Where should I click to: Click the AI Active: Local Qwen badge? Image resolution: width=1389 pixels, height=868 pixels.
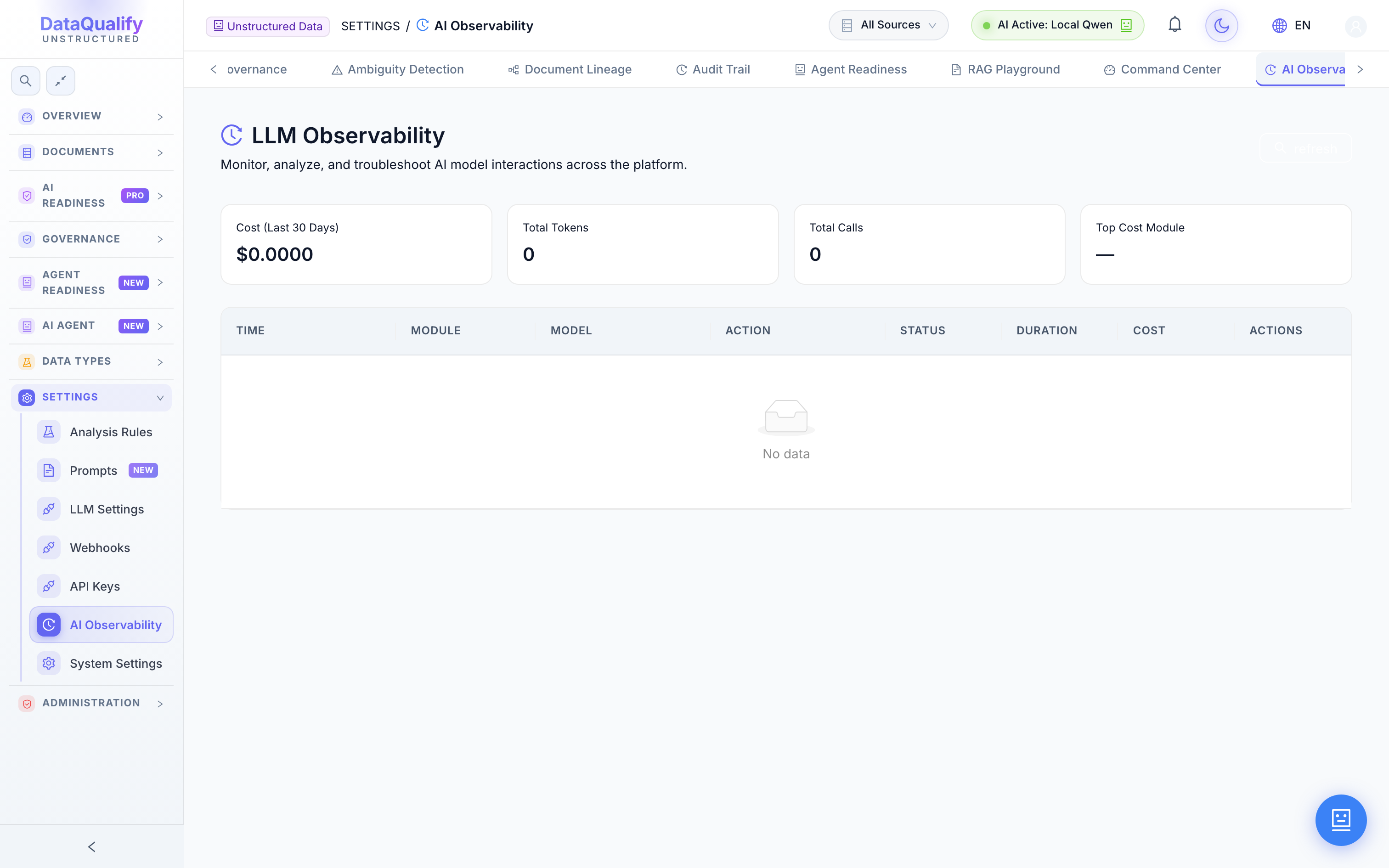[1057, 25]
